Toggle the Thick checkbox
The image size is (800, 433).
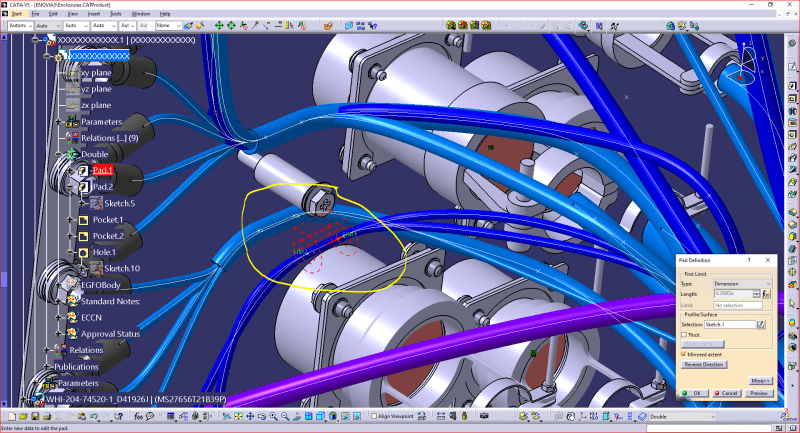pos(684,335)
